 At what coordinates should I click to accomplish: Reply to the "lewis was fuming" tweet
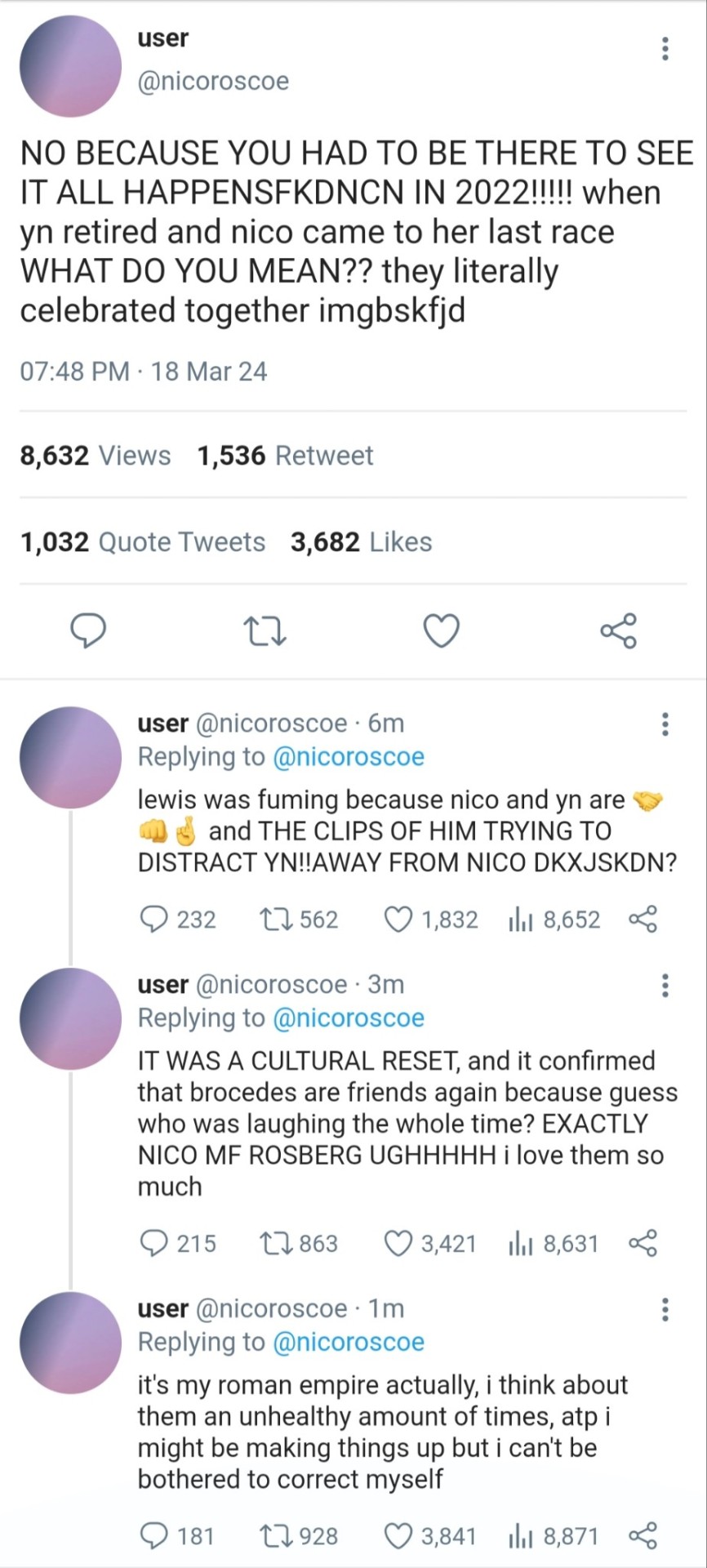153,920
